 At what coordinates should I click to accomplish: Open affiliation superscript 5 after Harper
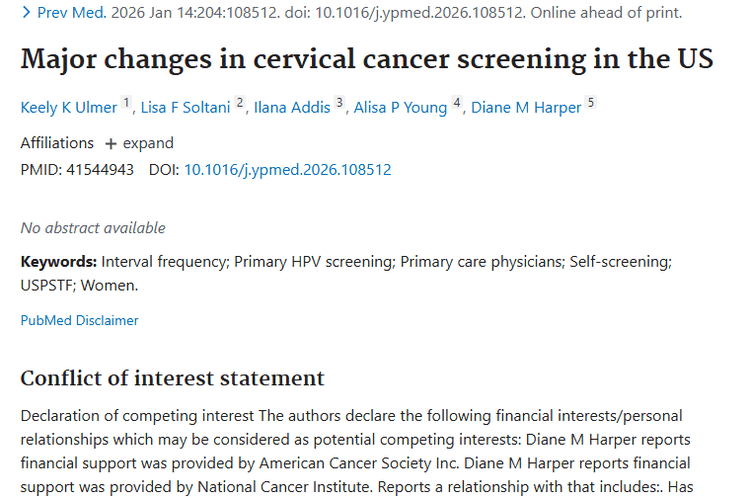590,103
